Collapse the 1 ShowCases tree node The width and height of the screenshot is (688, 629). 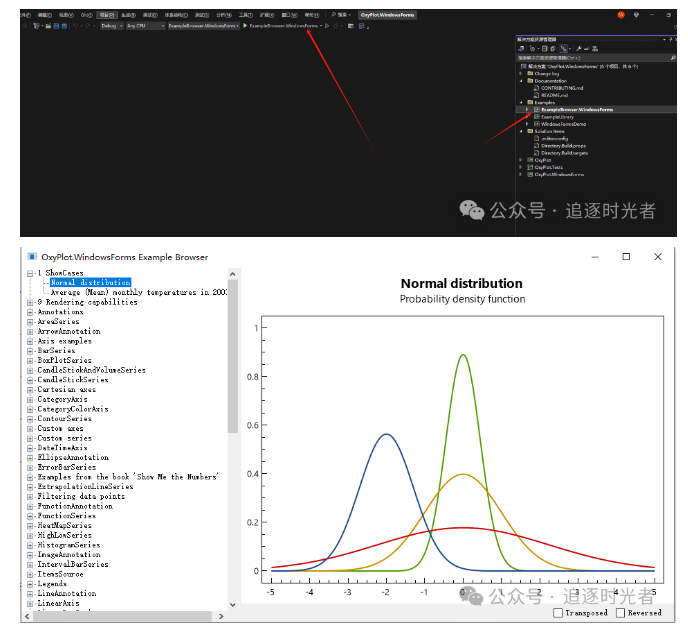[30, 273]
